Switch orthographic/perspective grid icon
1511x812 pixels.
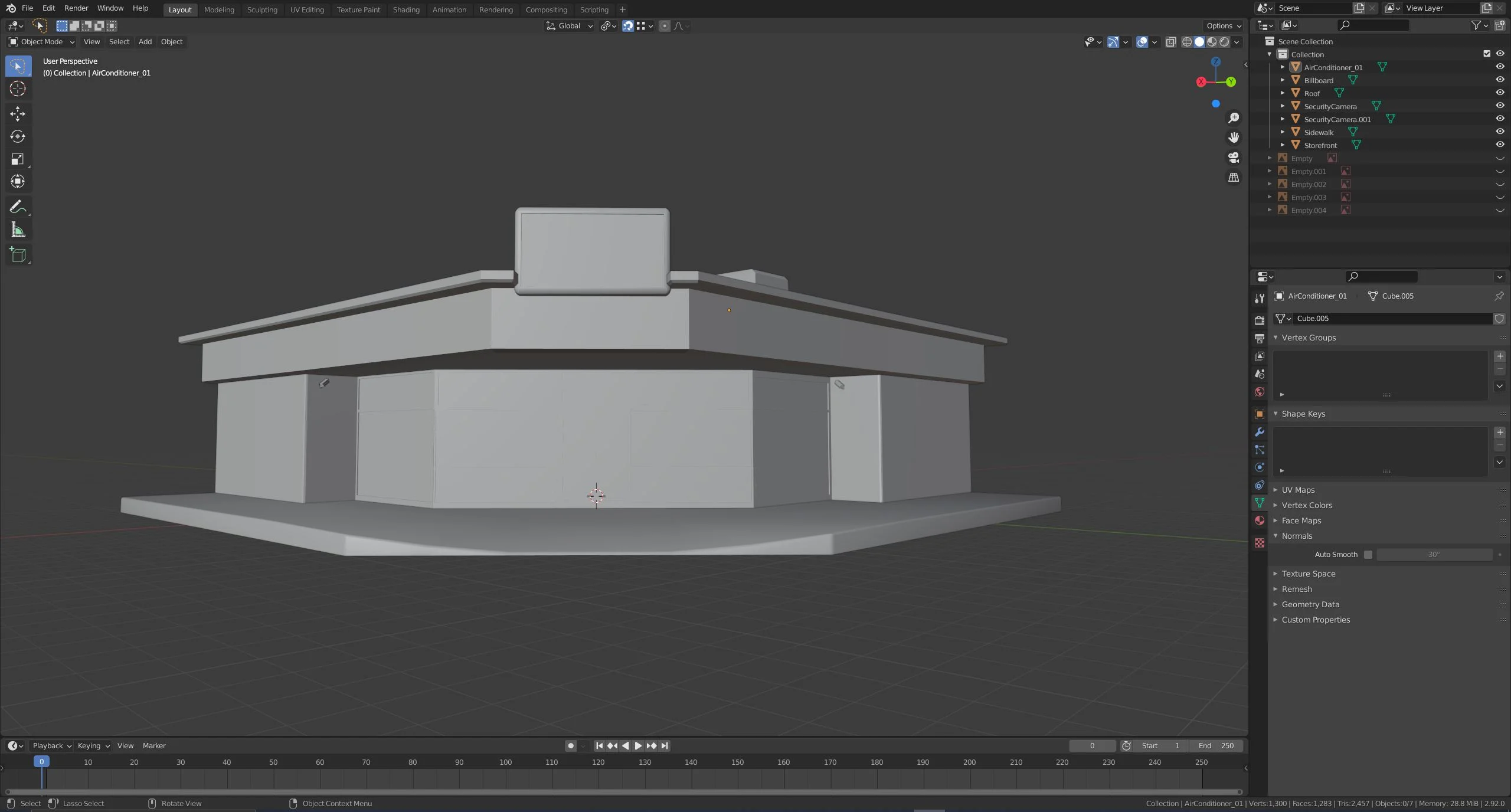click(1234, 178)
